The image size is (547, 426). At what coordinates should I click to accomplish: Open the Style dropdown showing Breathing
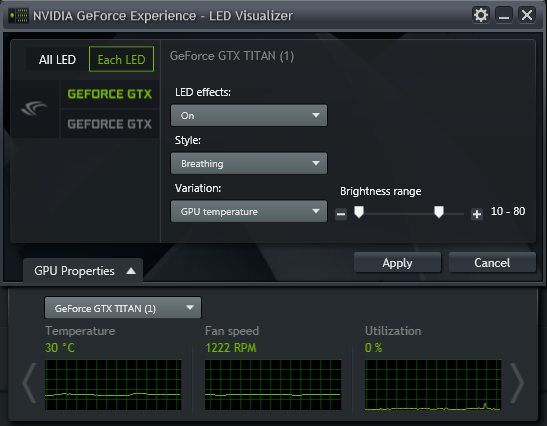[249, 163]
